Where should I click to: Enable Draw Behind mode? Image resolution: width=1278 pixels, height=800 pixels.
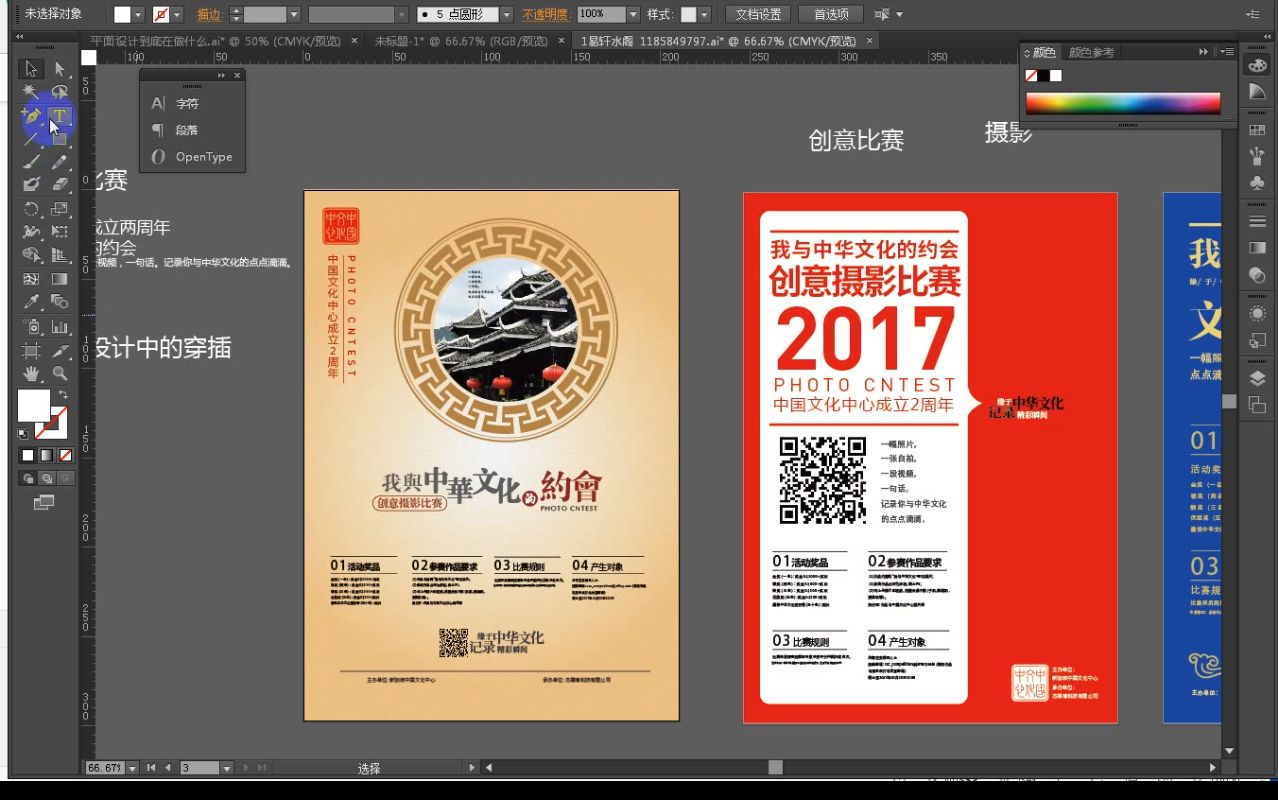46,478
